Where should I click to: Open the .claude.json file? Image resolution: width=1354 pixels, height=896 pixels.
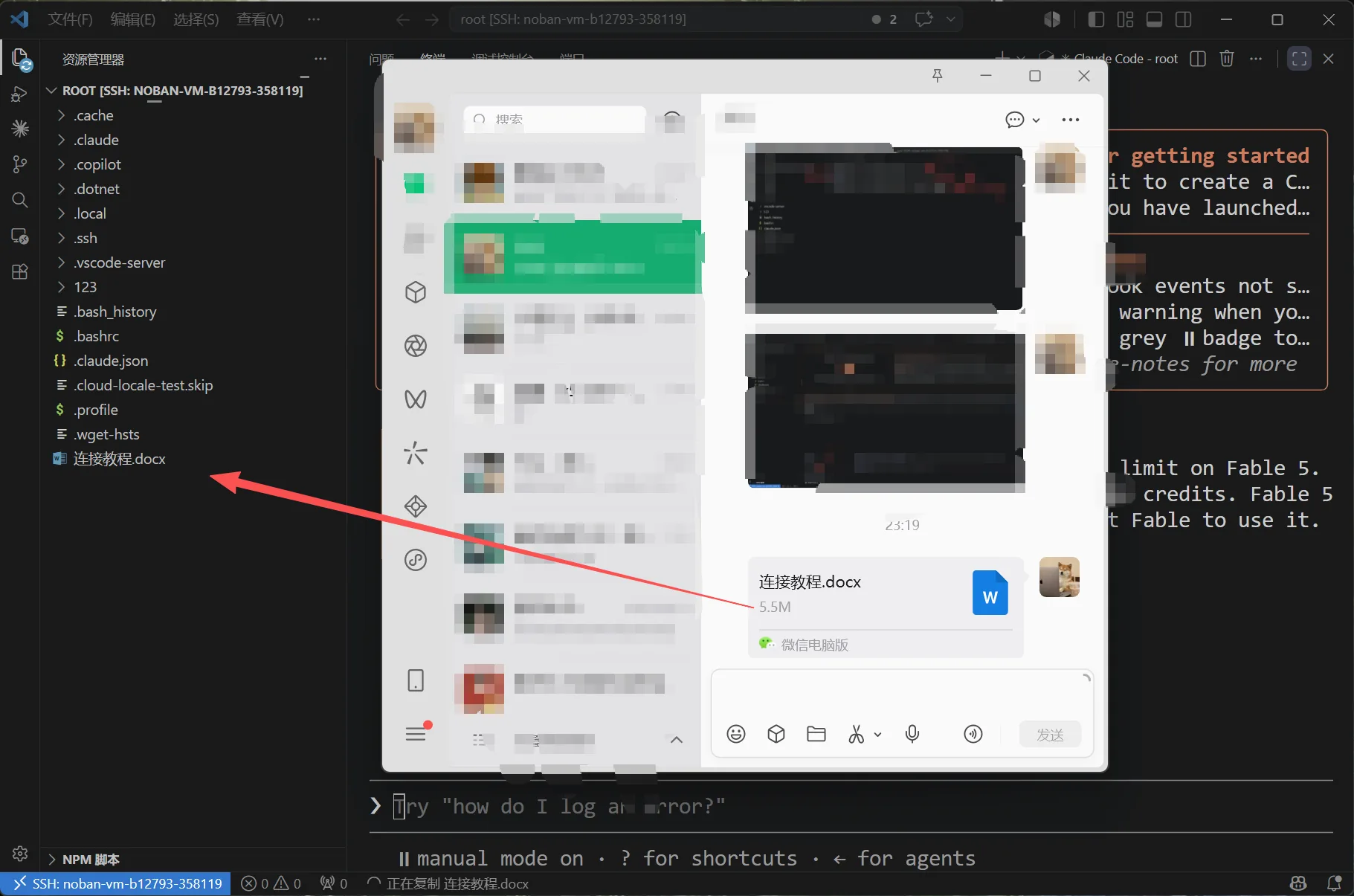point(111,361)
